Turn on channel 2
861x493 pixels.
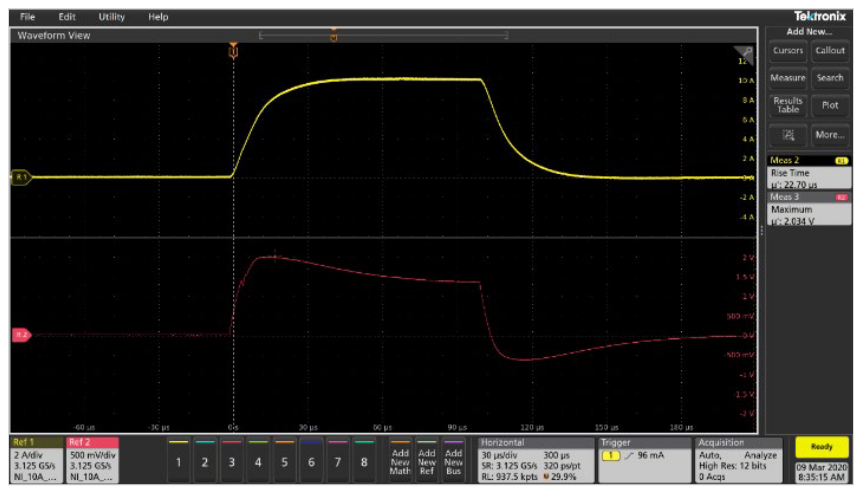pos(205,460)
